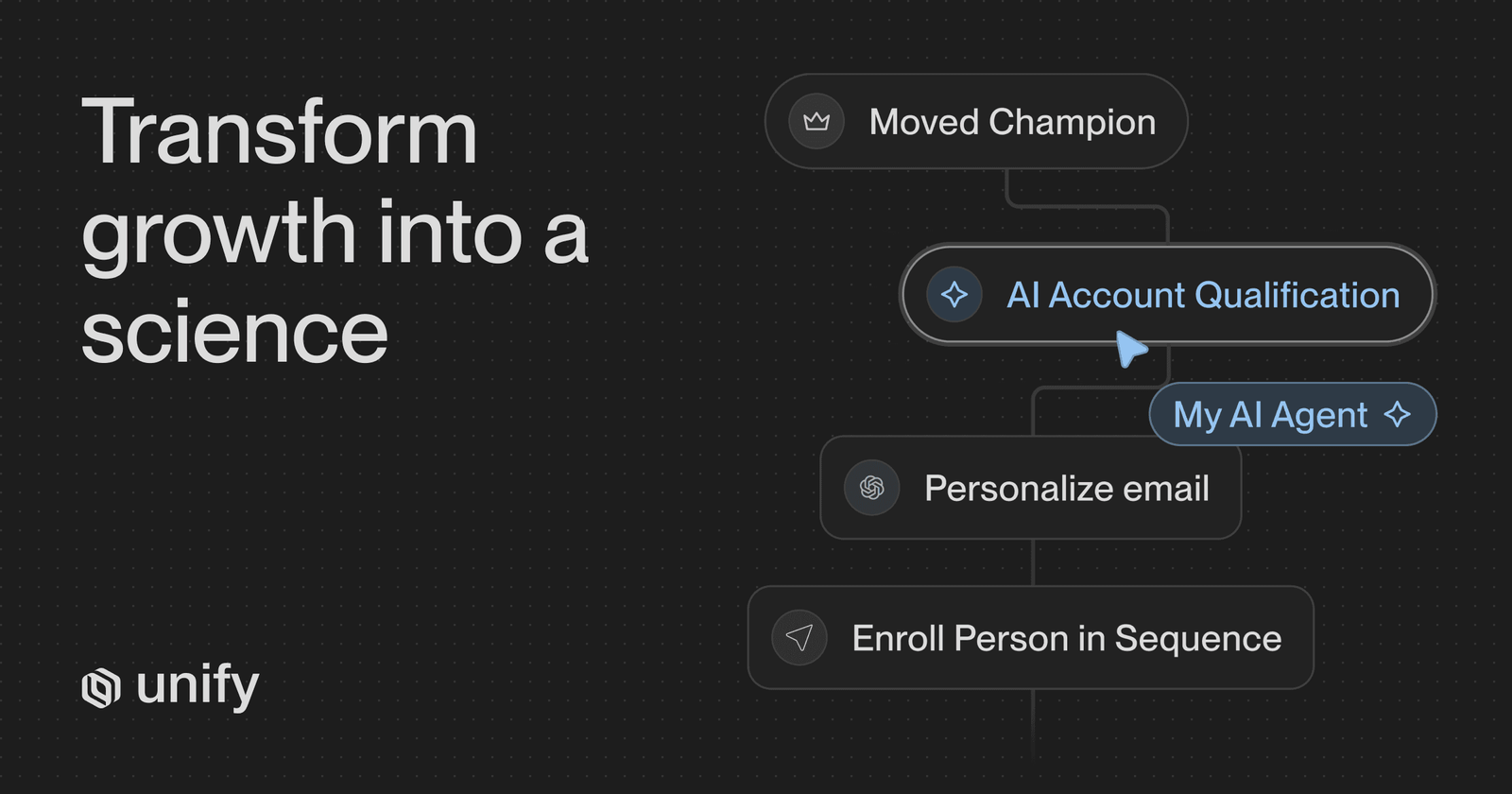Click connector line below Moved Champion node
This screenshot has height=794, width=1512.
tap(1007, 186)
